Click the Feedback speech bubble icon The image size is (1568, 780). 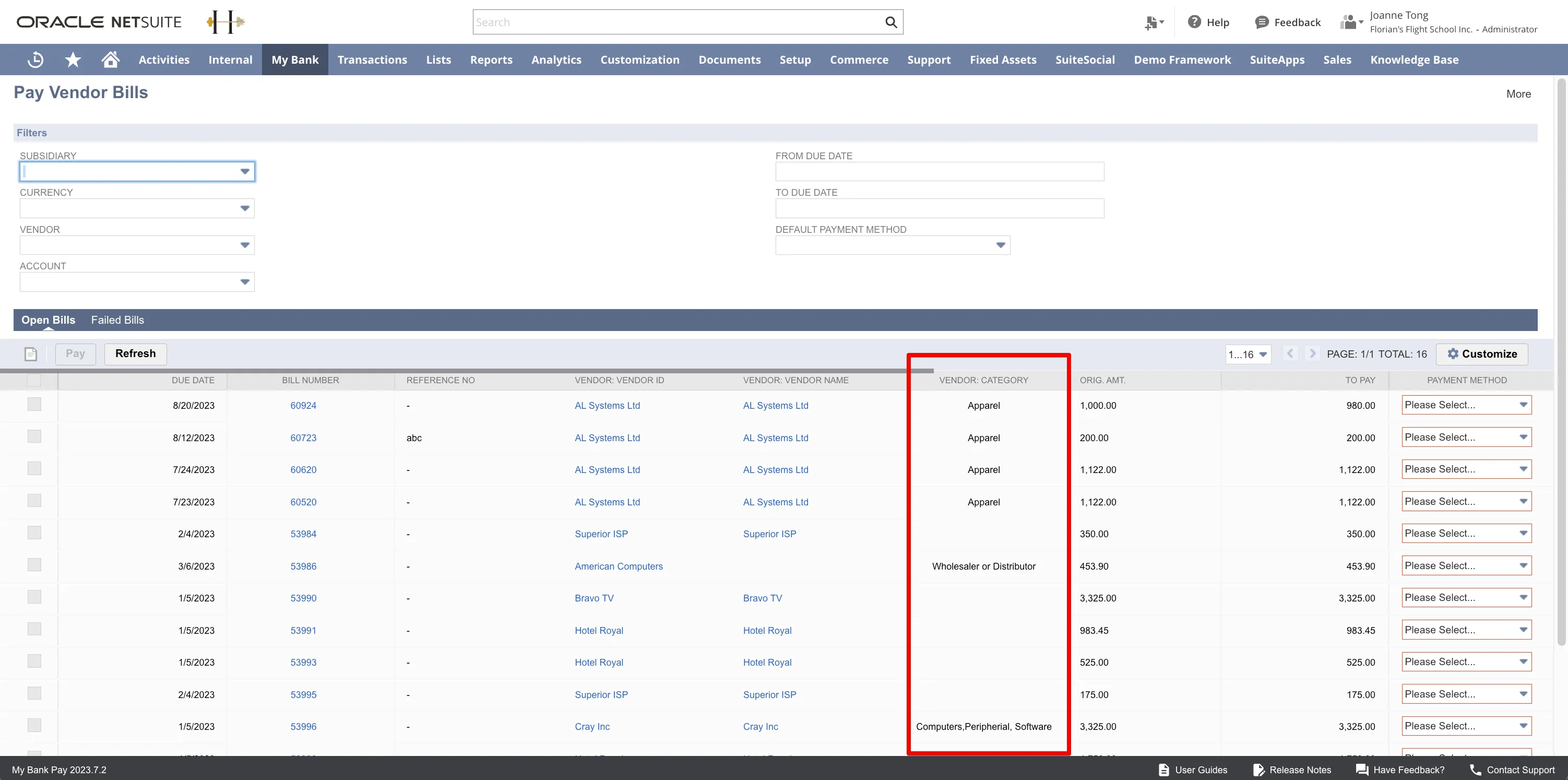[1262, 22]
